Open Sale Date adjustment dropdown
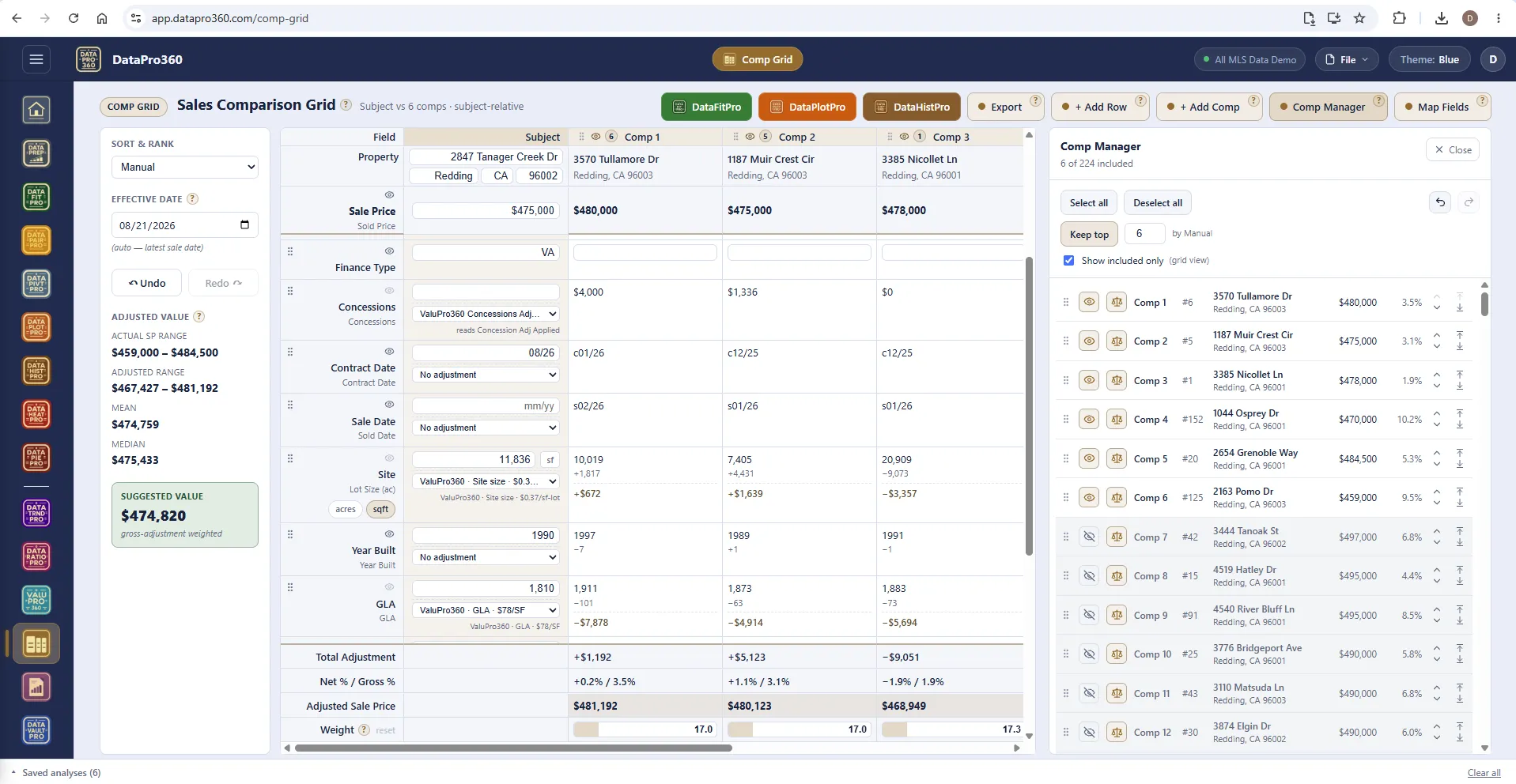The height and width of the screenshot is (784, 1516). point(486,428)
